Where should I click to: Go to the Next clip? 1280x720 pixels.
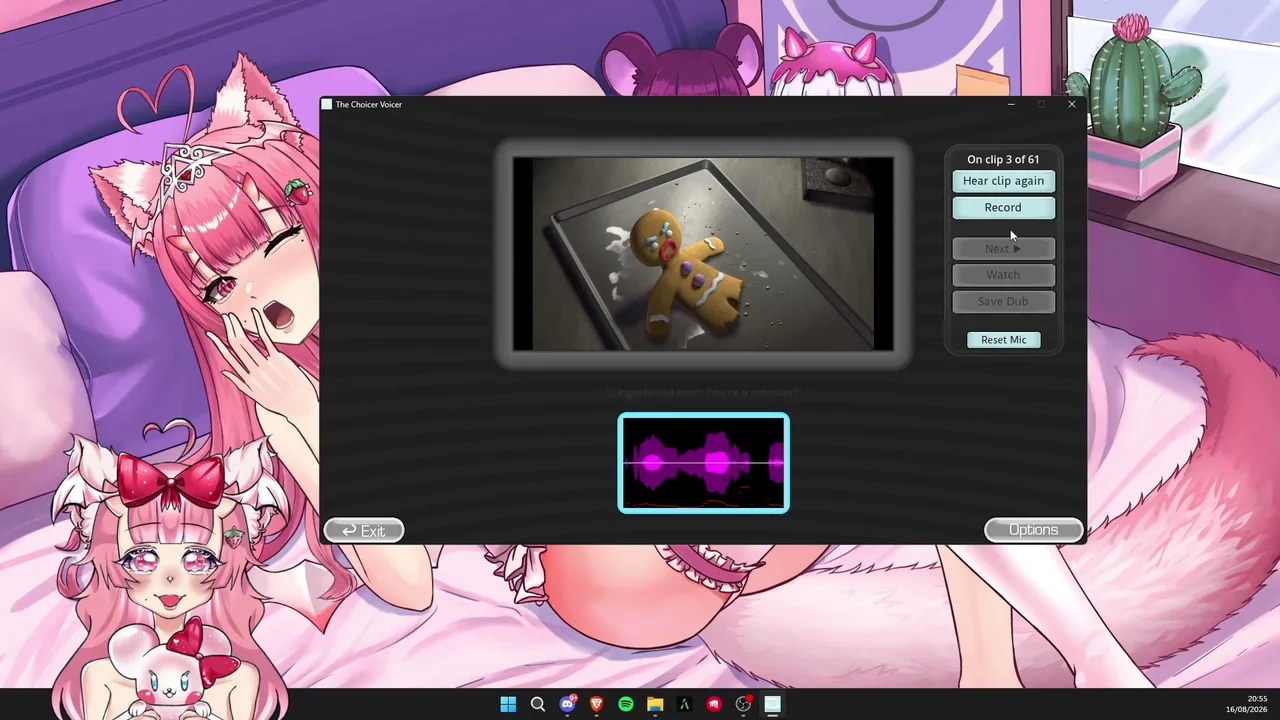[x=1003, y=248]
